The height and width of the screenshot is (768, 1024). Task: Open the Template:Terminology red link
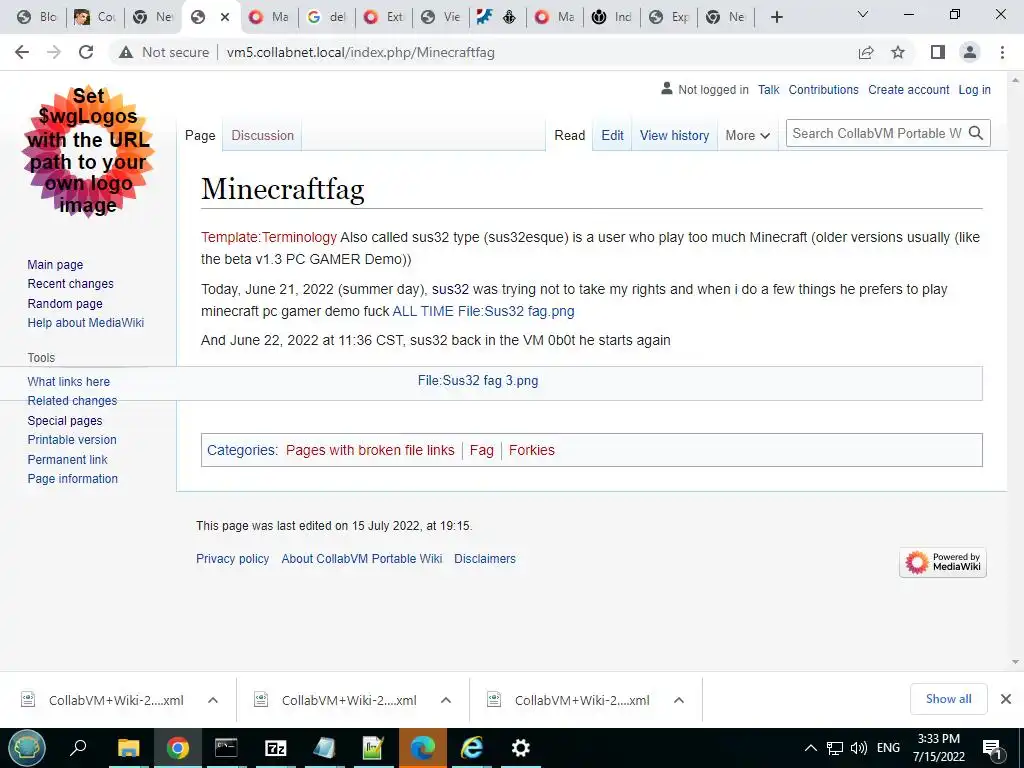point(269,237)
